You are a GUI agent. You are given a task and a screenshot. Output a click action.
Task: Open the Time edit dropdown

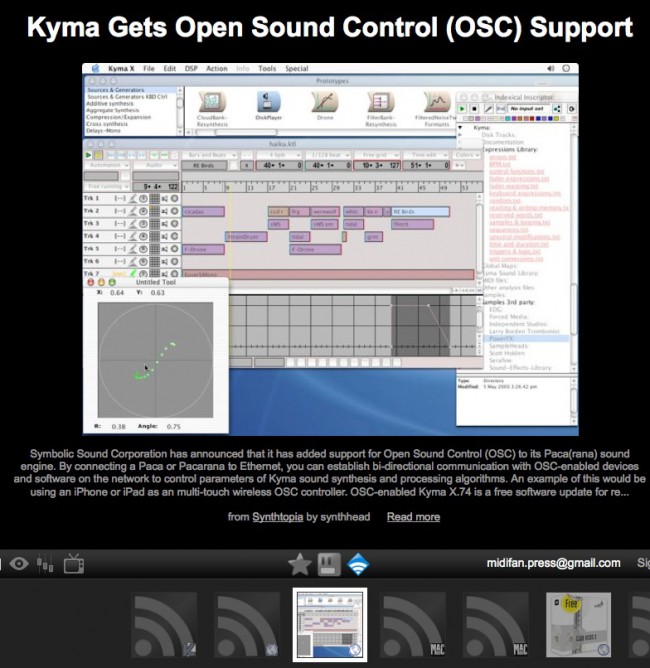point(425,155)
